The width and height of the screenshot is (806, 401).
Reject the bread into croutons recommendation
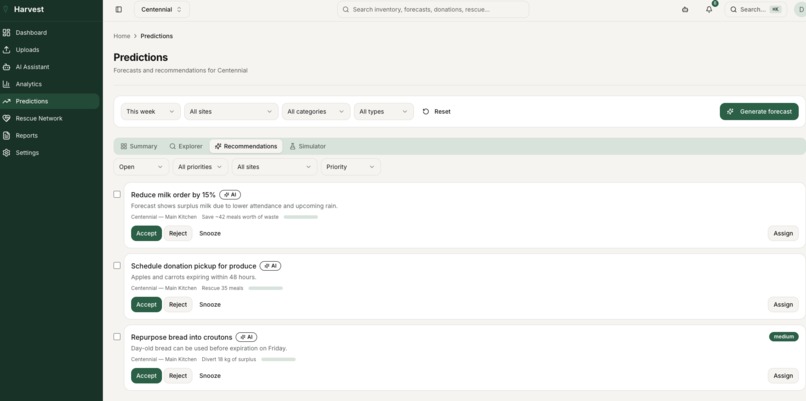[x=178, y=376]
